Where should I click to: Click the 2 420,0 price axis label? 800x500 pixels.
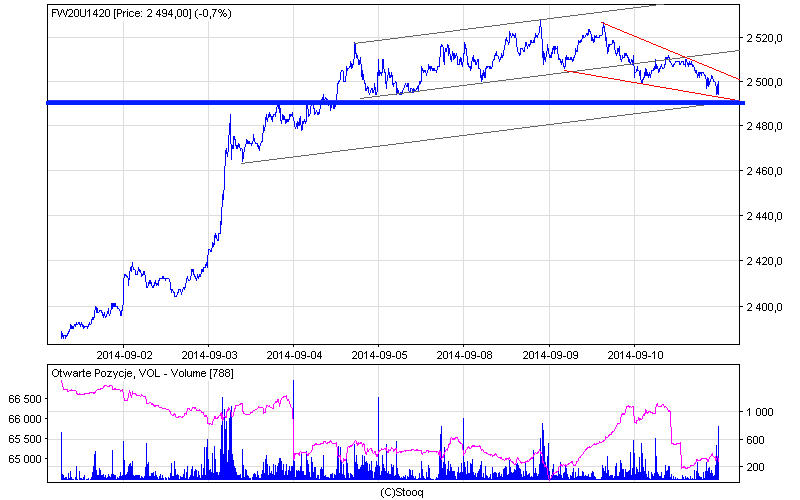tap(764, 261)
